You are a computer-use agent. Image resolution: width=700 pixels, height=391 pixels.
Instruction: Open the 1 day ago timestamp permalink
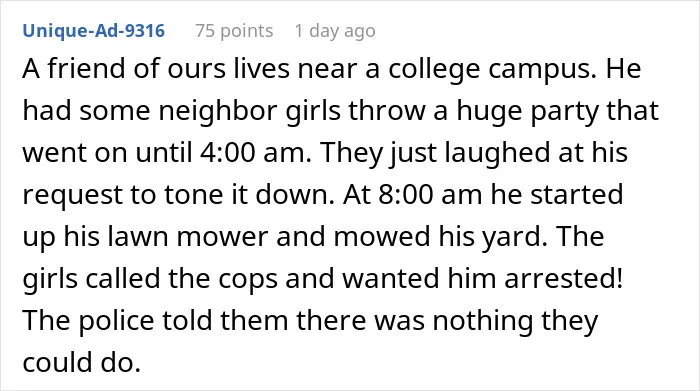tap(335, 31)
